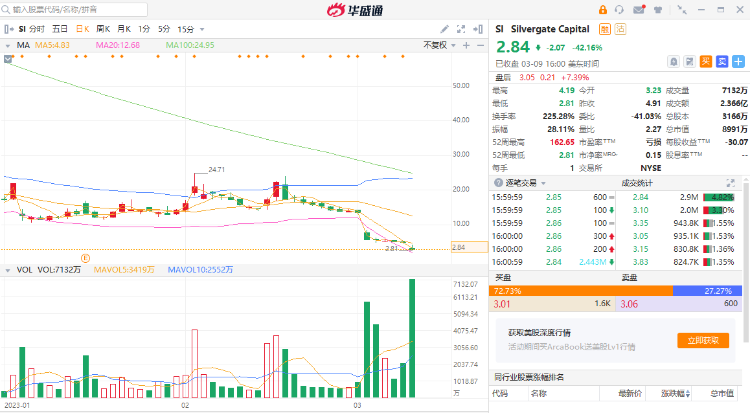750x413 pixels.
Task: Collapse the VOL indicator triangle
Action: (x=8, y=270)
